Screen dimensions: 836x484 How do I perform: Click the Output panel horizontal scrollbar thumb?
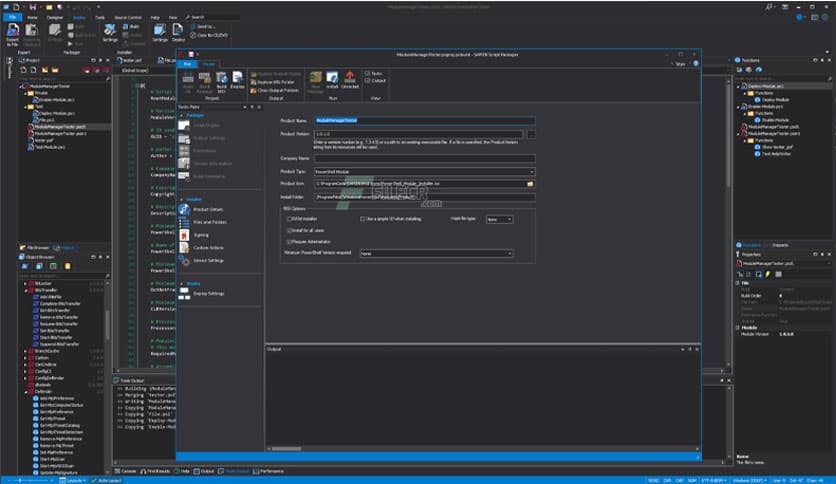[286, 449]
